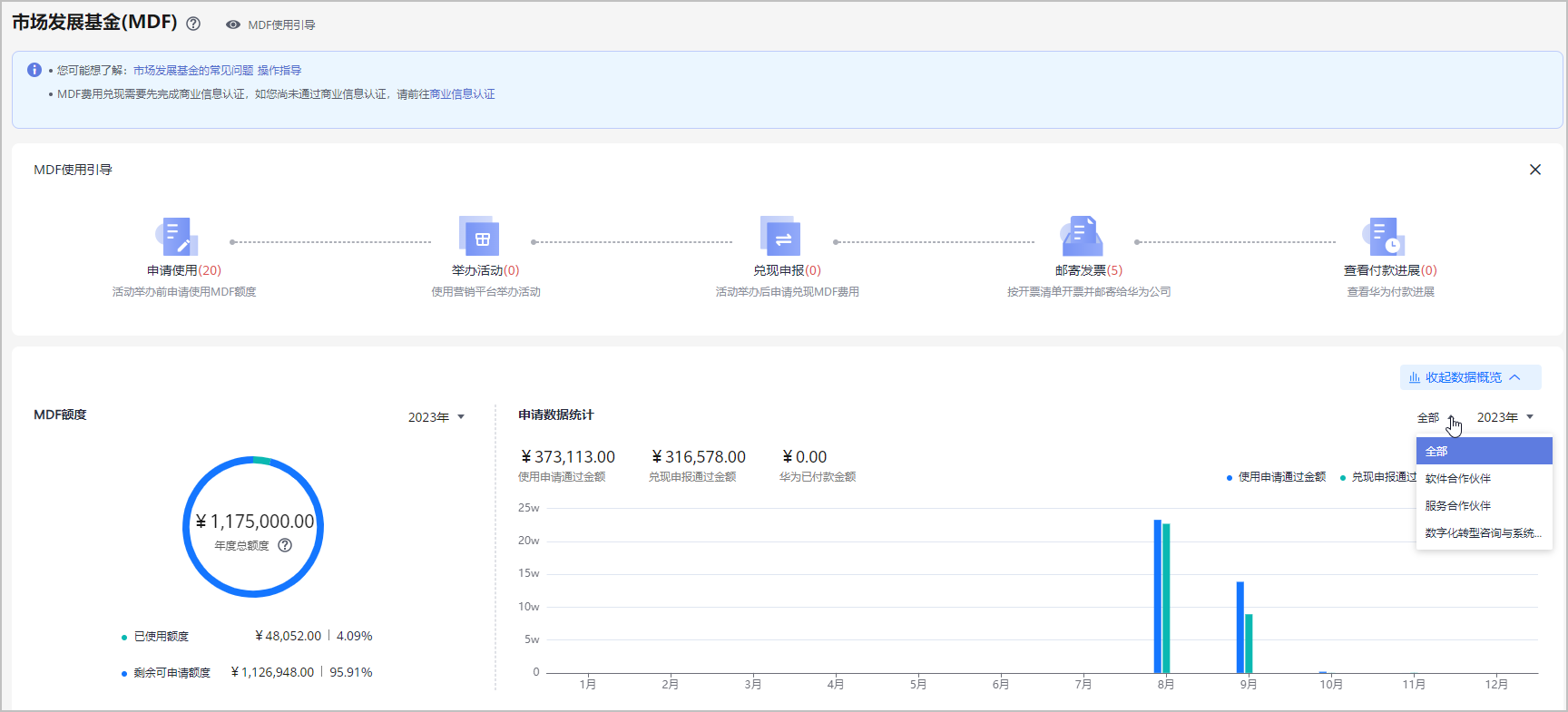Screen dimensions: 1568x712
Task: Click the help icon next to 市场发展基金(MDF) title
Action: point(193,24)
